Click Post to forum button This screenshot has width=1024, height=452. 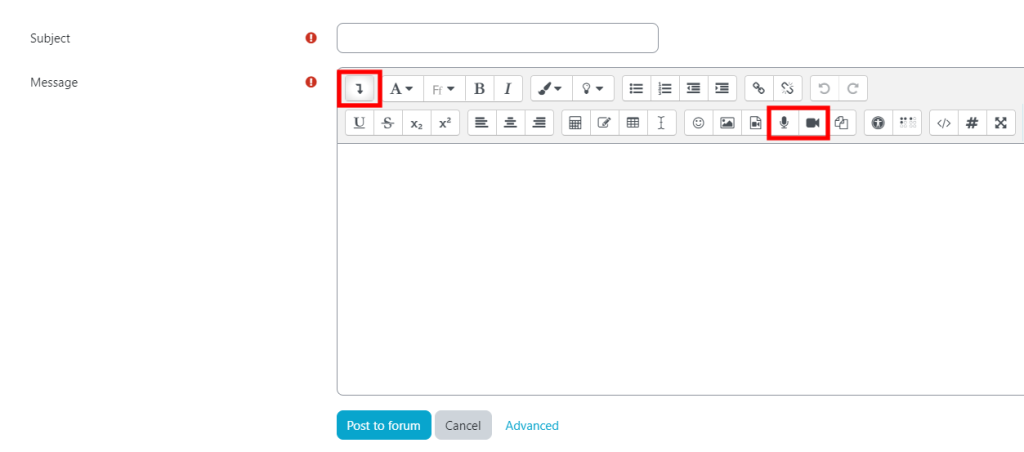click(384, 425)
